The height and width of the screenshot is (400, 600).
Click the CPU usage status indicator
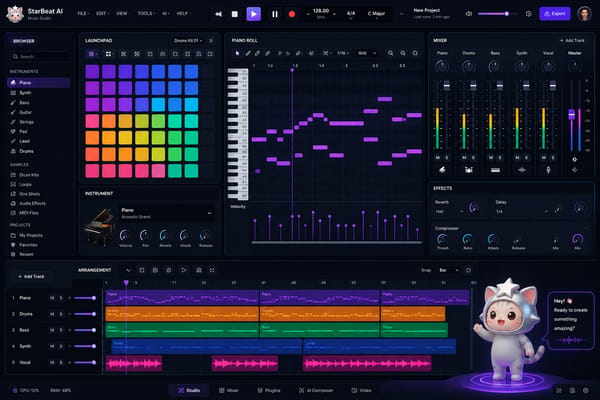pos(26,390)
